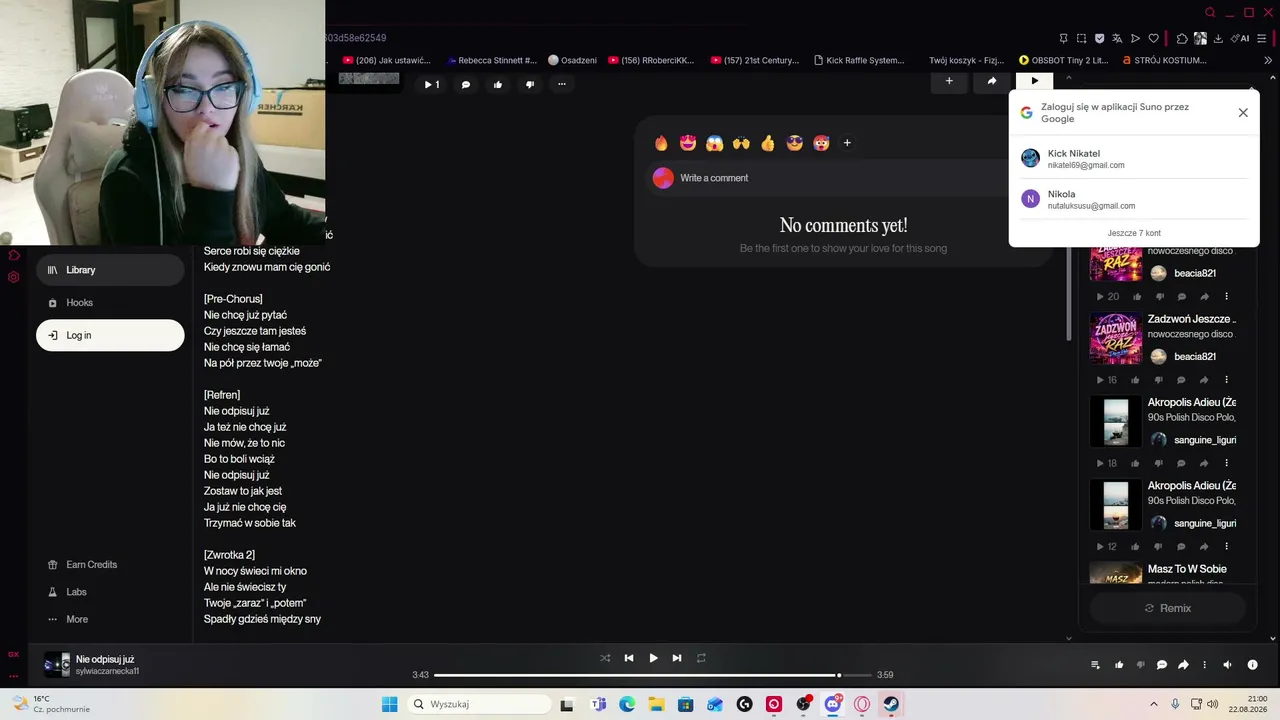Add the page to favorites with heart icon
1280x720 pixels.
point(1153,39)
